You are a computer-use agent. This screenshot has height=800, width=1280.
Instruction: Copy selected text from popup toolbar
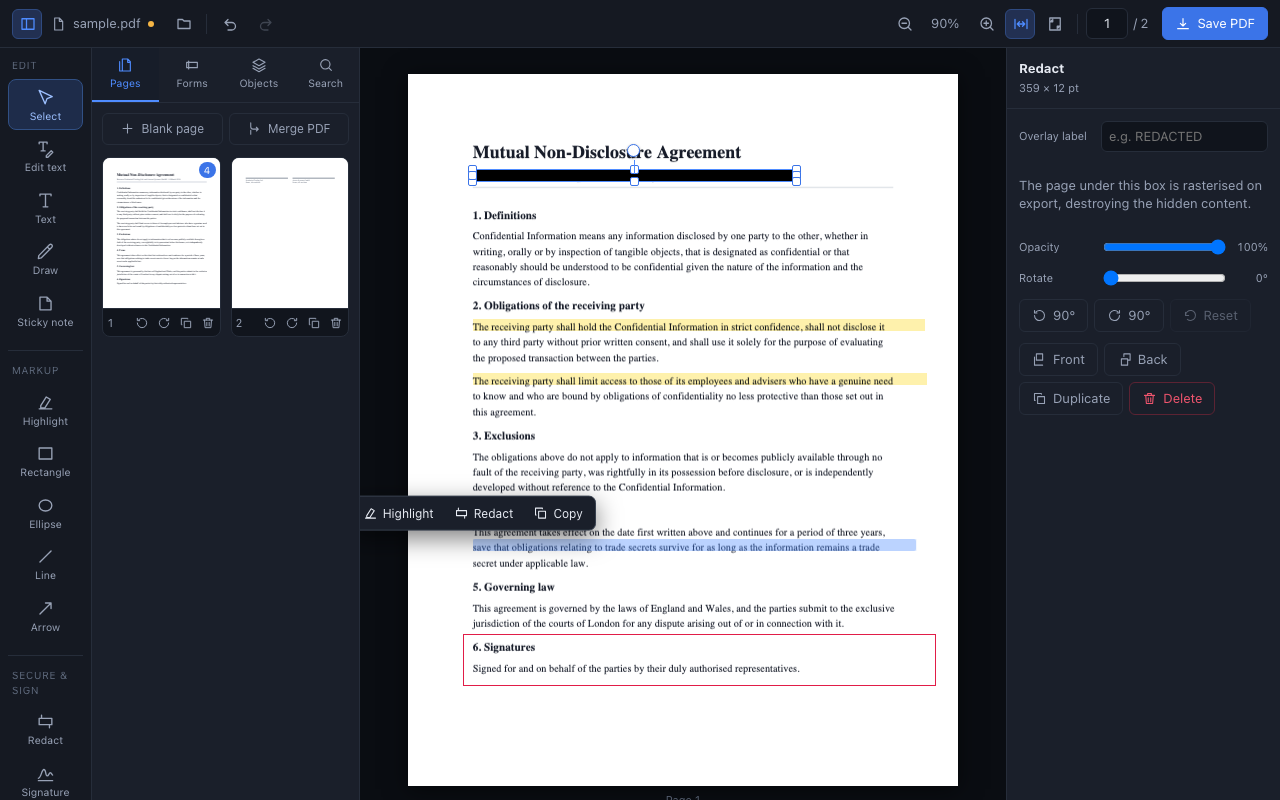pos(558,513)
